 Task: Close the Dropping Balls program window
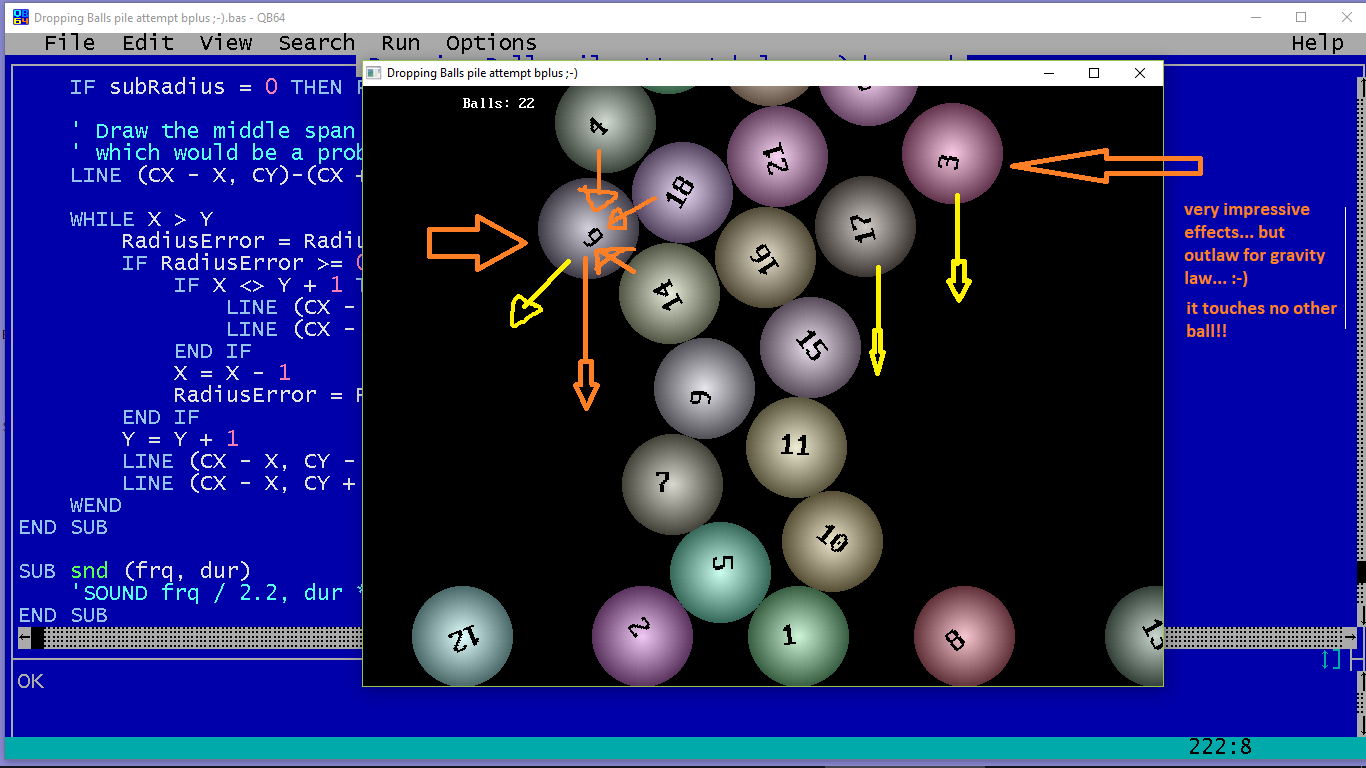(1139, 73)
